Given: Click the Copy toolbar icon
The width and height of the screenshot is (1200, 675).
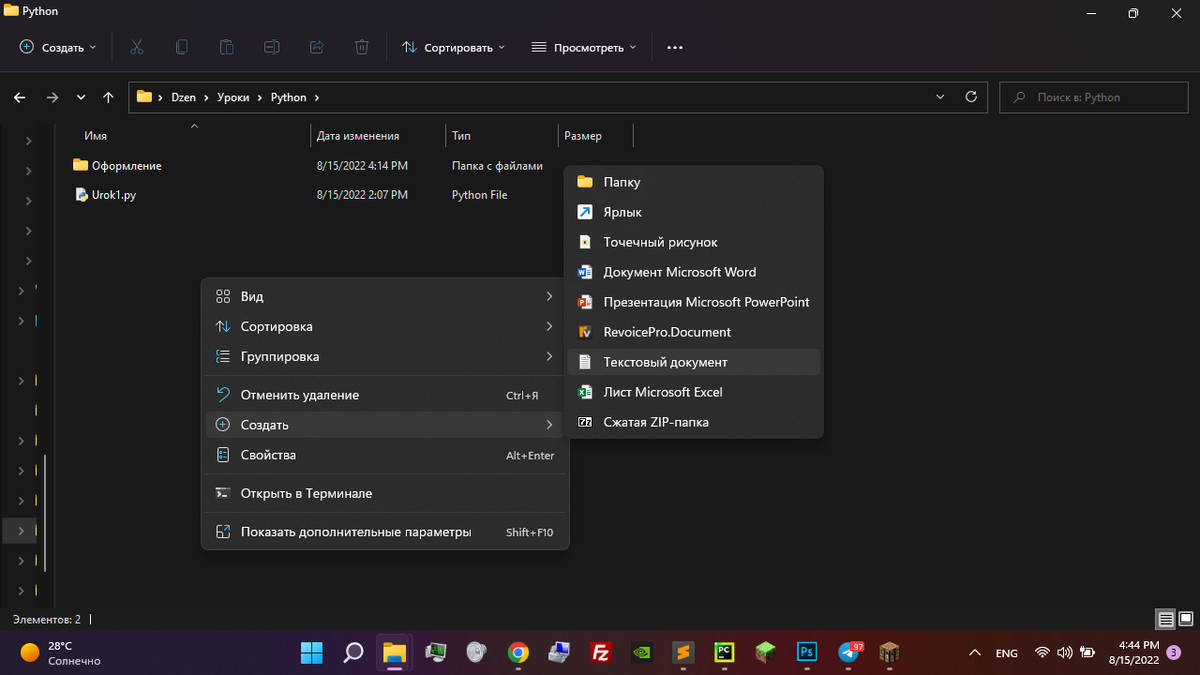Looking at the screenshot, I should [182, 47].
